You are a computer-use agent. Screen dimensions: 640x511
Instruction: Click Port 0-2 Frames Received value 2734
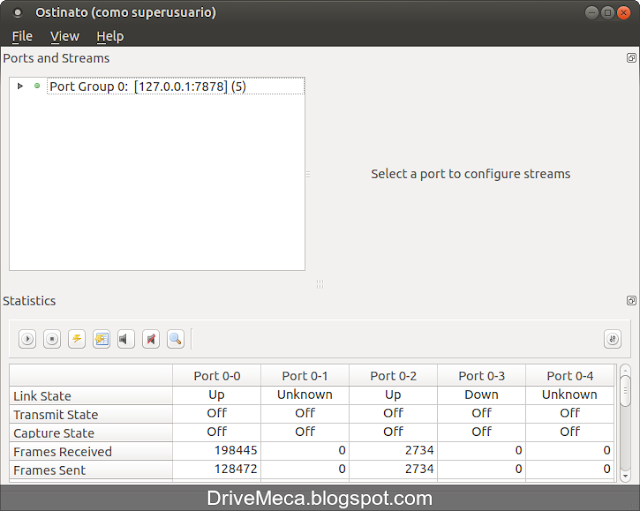coord(393,450)
